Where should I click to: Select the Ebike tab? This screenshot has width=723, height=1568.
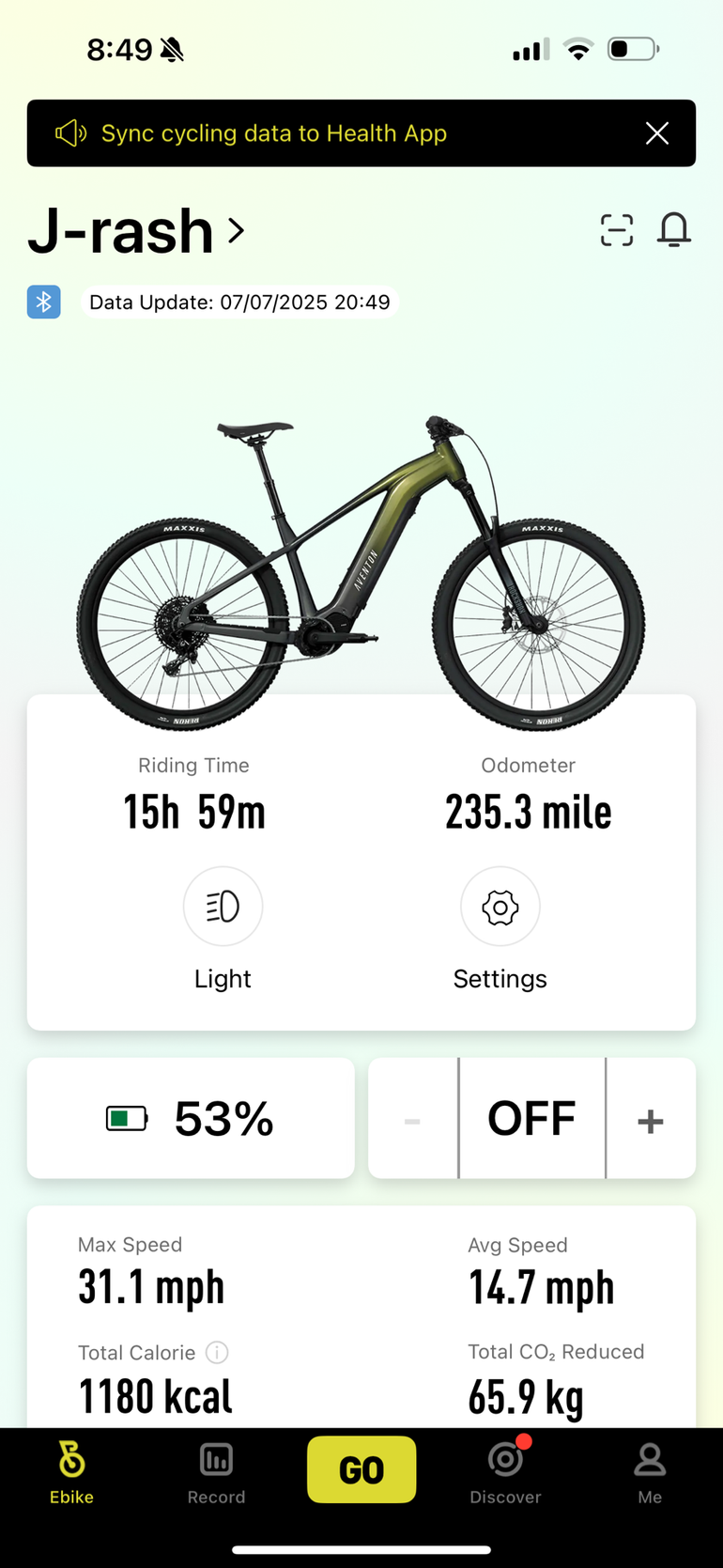71,1472
